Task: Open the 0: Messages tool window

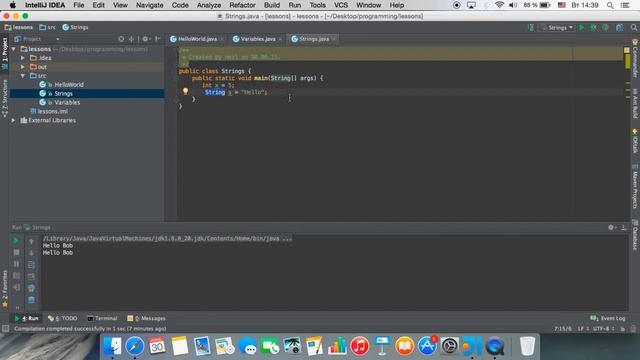Action: click(146, 318)
